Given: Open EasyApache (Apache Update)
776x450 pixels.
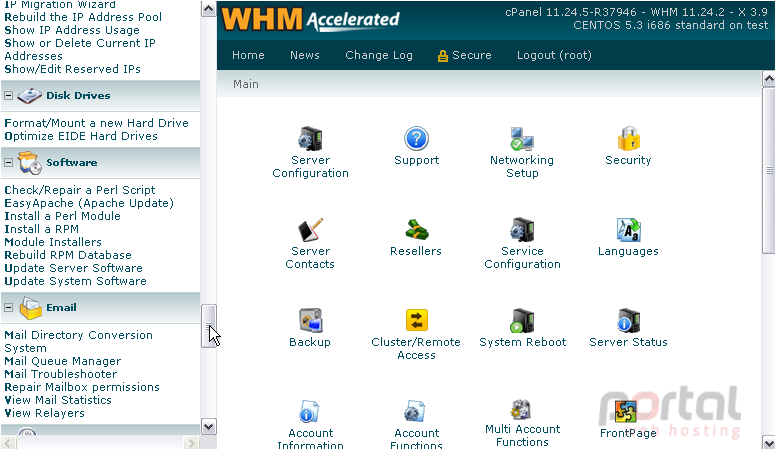Looking at the screenshot, I should [x=89, y=203].
